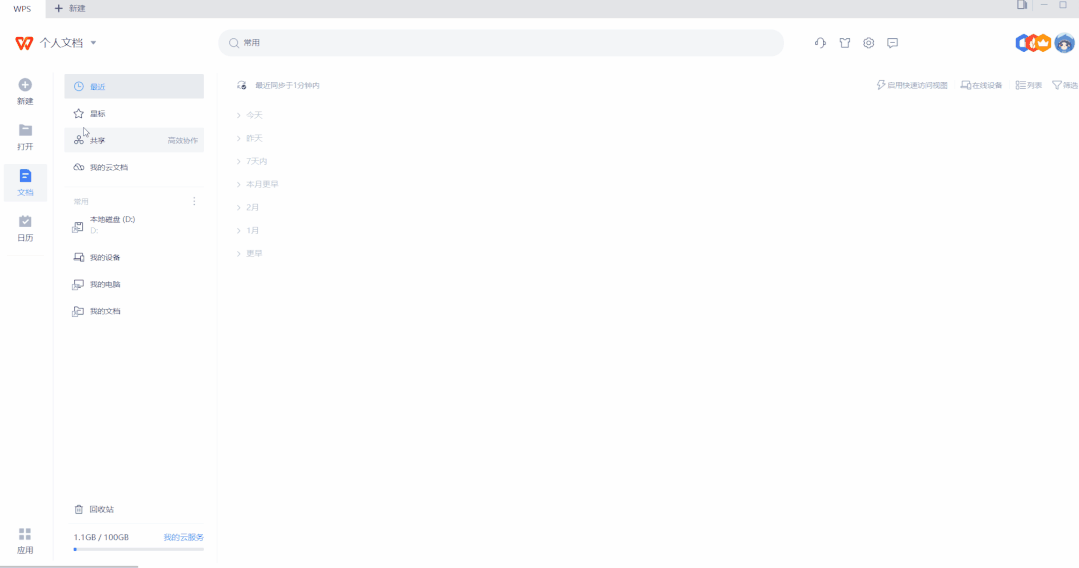Screen dimensions: 1079x568
Task: Click the search box labeled 常用
Action: pos(501,43)
